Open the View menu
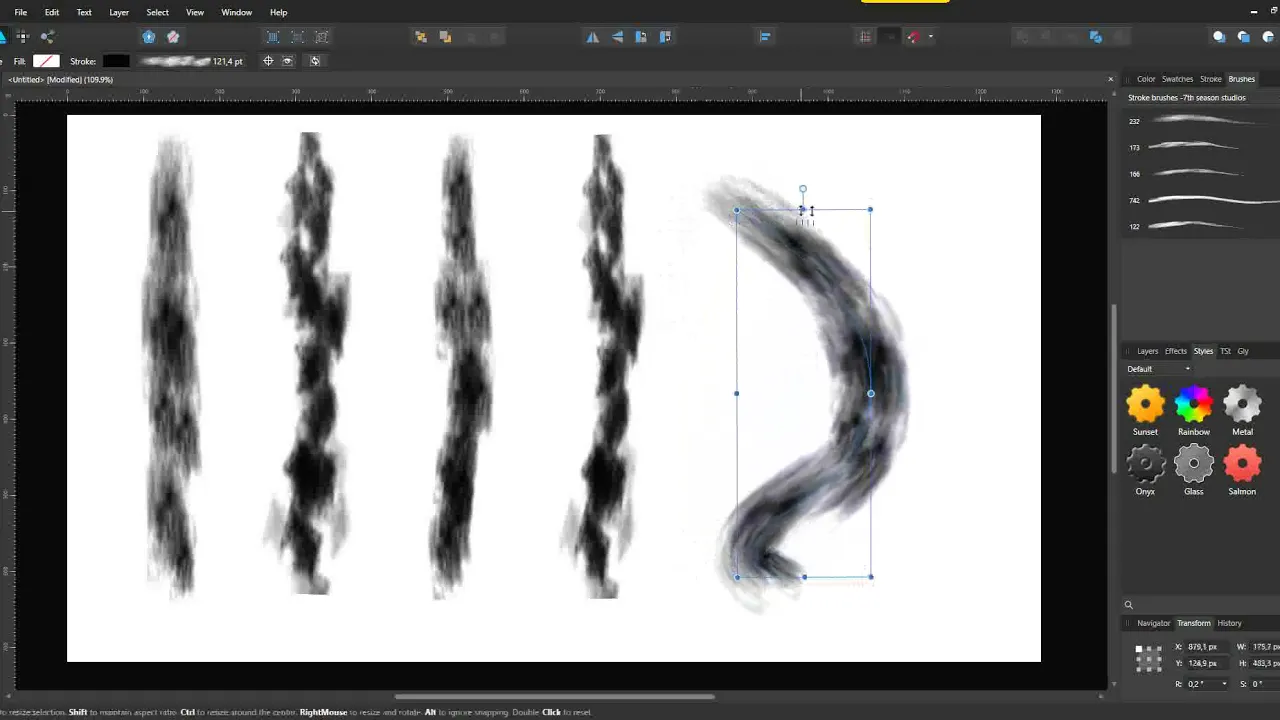Viewport: 1280px width, 720px height. [x=195, y=12]
